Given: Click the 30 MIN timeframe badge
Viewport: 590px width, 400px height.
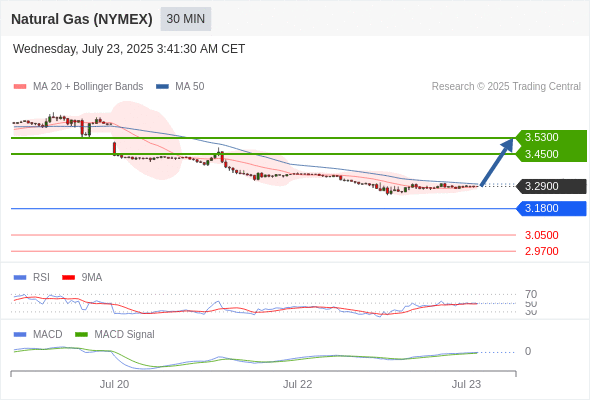Looking at the screenshot, I should [186, 19].
